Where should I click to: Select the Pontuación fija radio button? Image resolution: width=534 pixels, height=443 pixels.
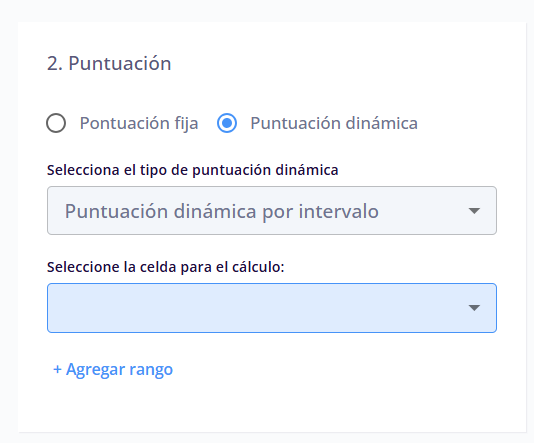pos(56,123)
